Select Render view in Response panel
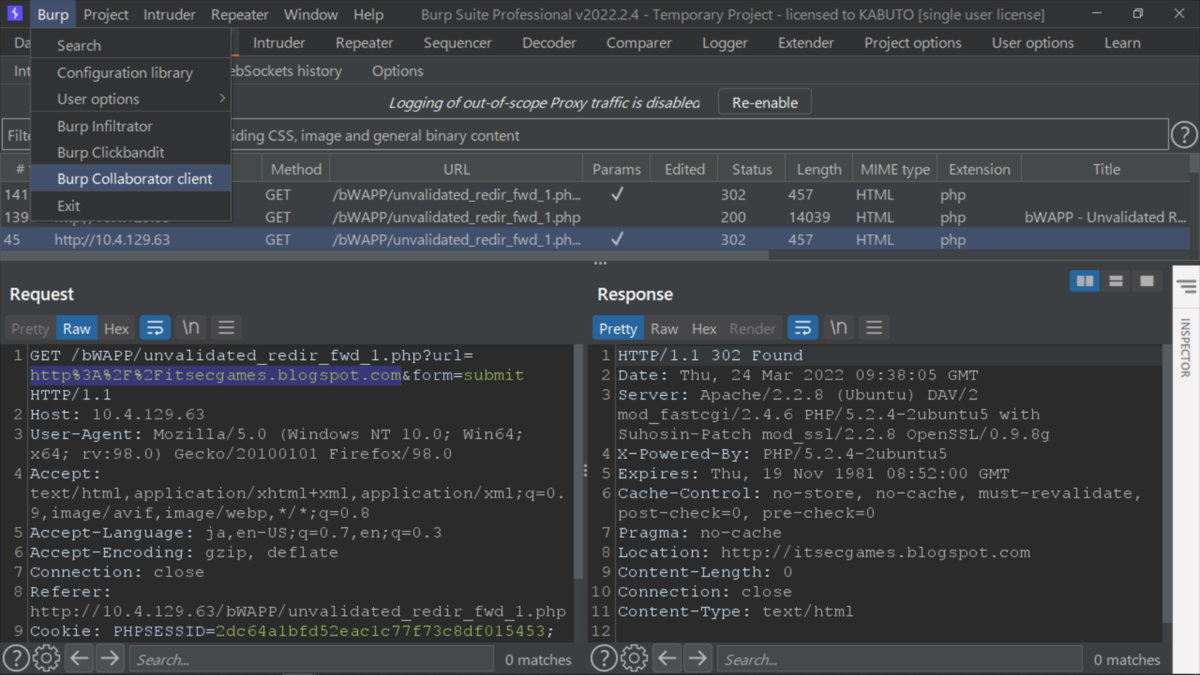 coord(753,328)
